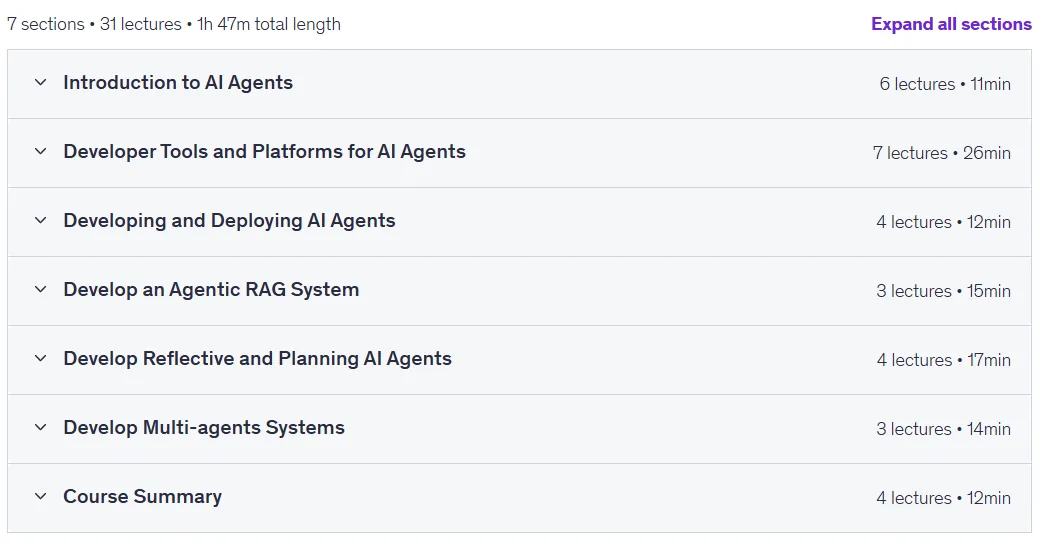Select Develop Reflective and Planning AI Agents heading
The image size is (1040, 542).
pyautogui.click(x=257, y=359)
